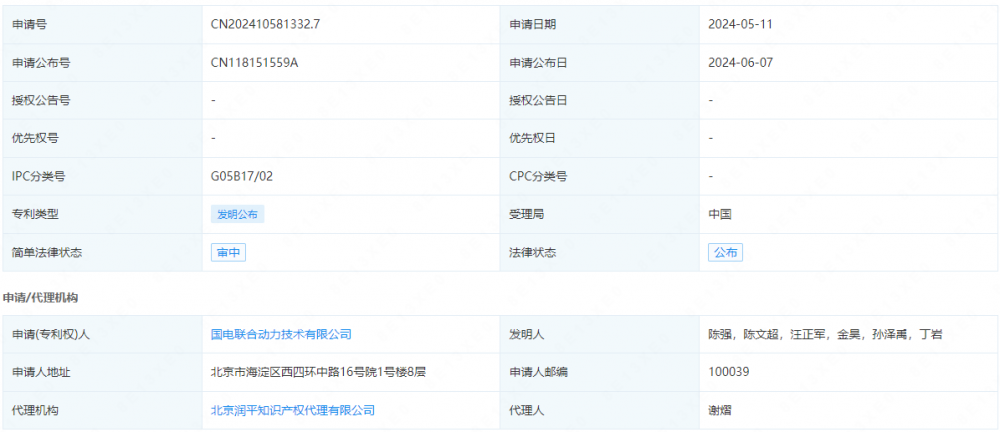Click the 专利类型 field label
Image resolution: width=1000 pixels, height=432 pixels.
click(x=35, y=214)
